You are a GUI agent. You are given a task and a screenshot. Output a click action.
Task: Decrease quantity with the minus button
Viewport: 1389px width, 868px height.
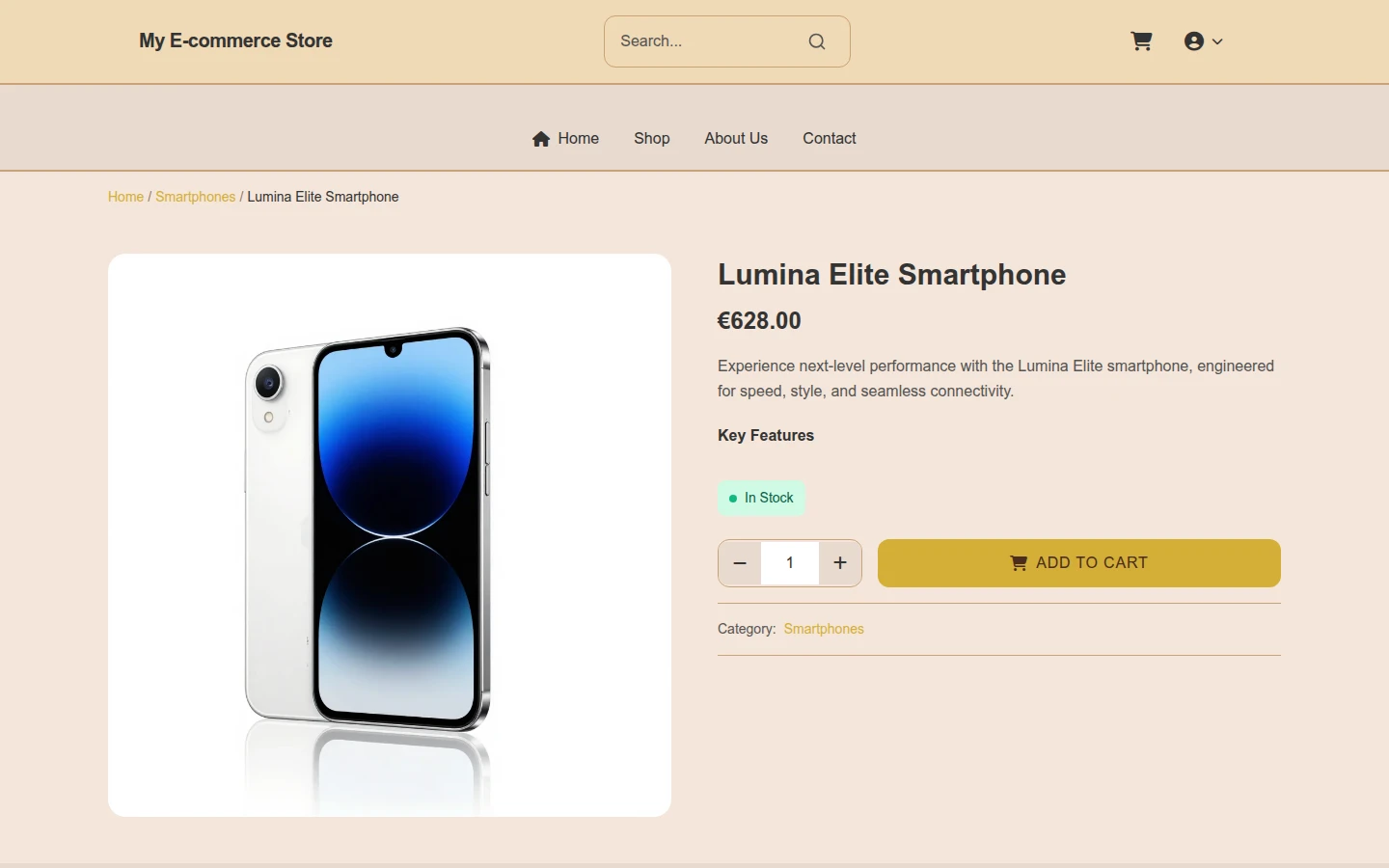tap(740, 563)
